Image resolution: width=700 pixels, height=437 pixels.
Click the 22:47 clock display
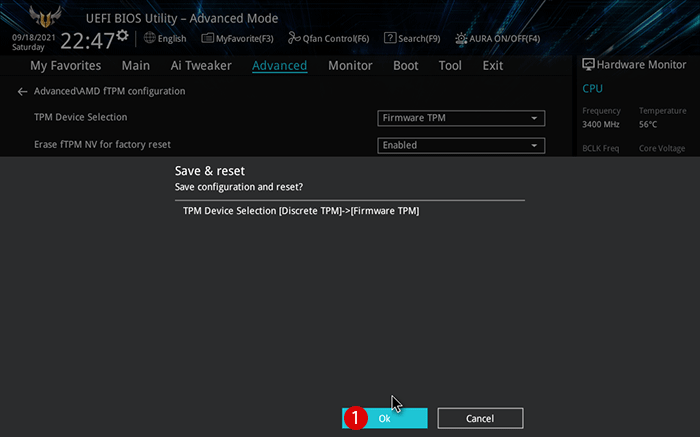tap(87, 41)
